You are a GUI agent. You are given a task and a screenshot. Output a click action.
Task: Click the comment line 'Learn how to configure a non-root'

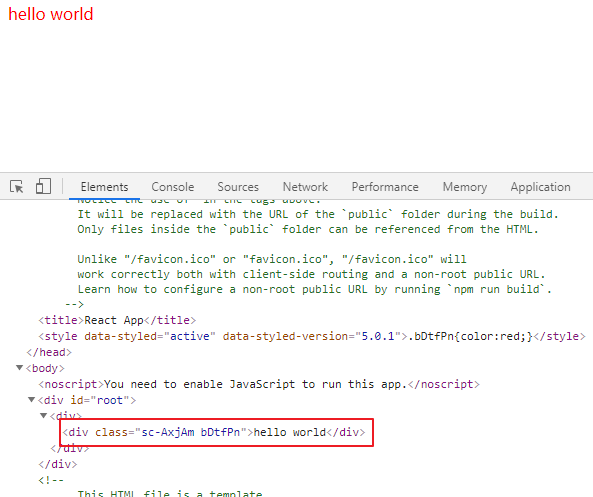pos(315,289)
